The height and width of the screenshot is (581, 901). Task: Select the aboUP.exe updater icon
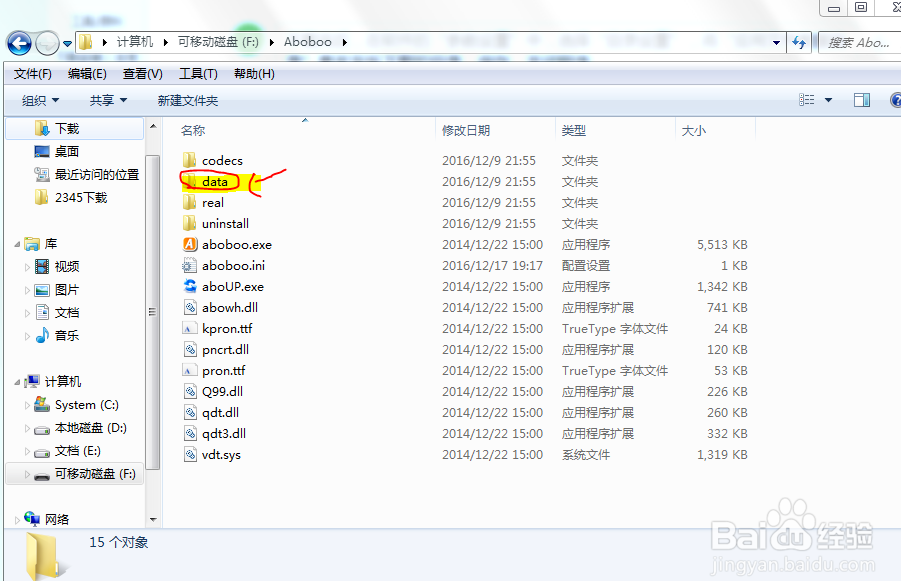(190, 286)
